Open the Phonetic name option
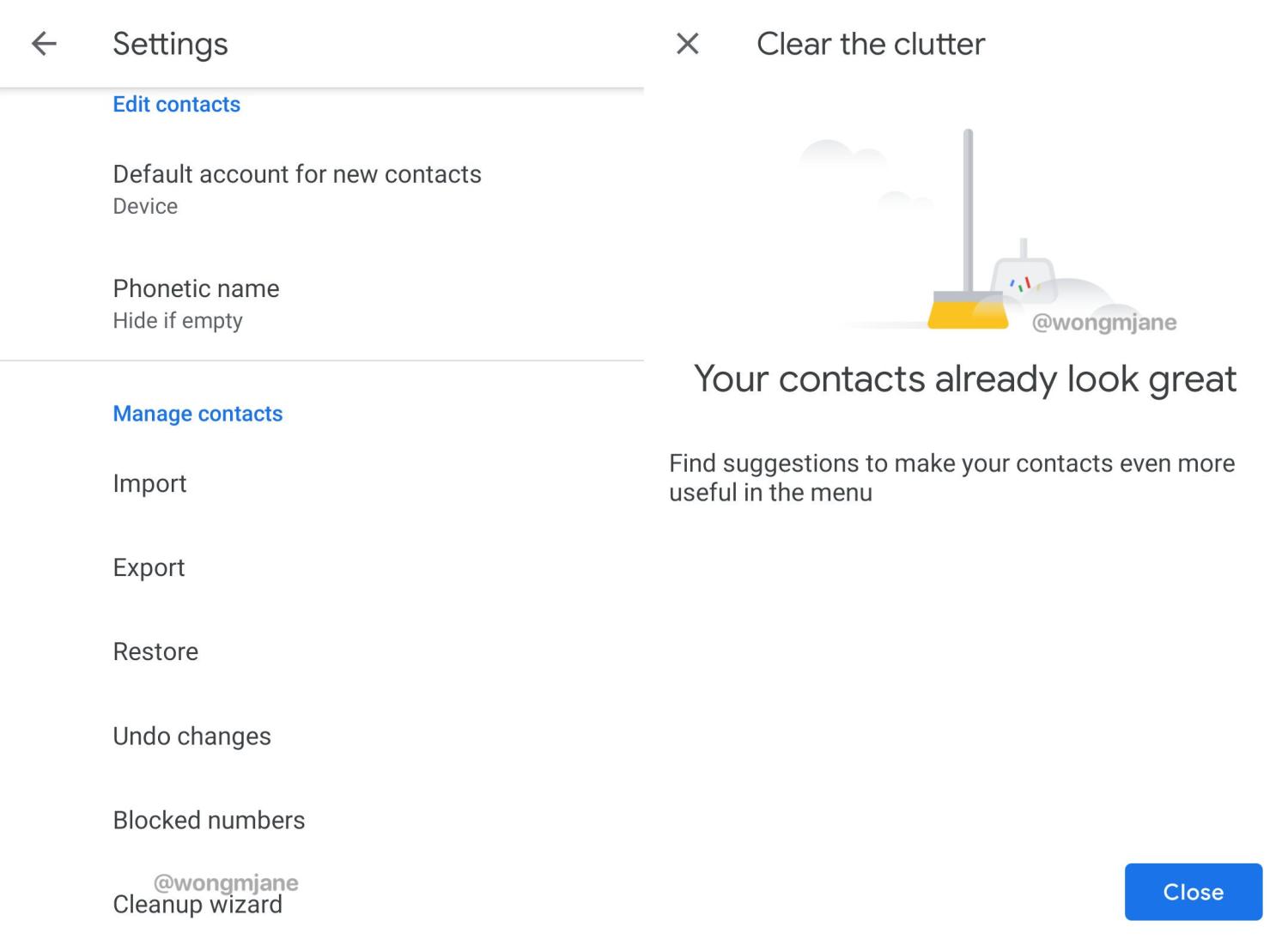The height and width of the screenshot is (945, 1288). click(196, 303)
